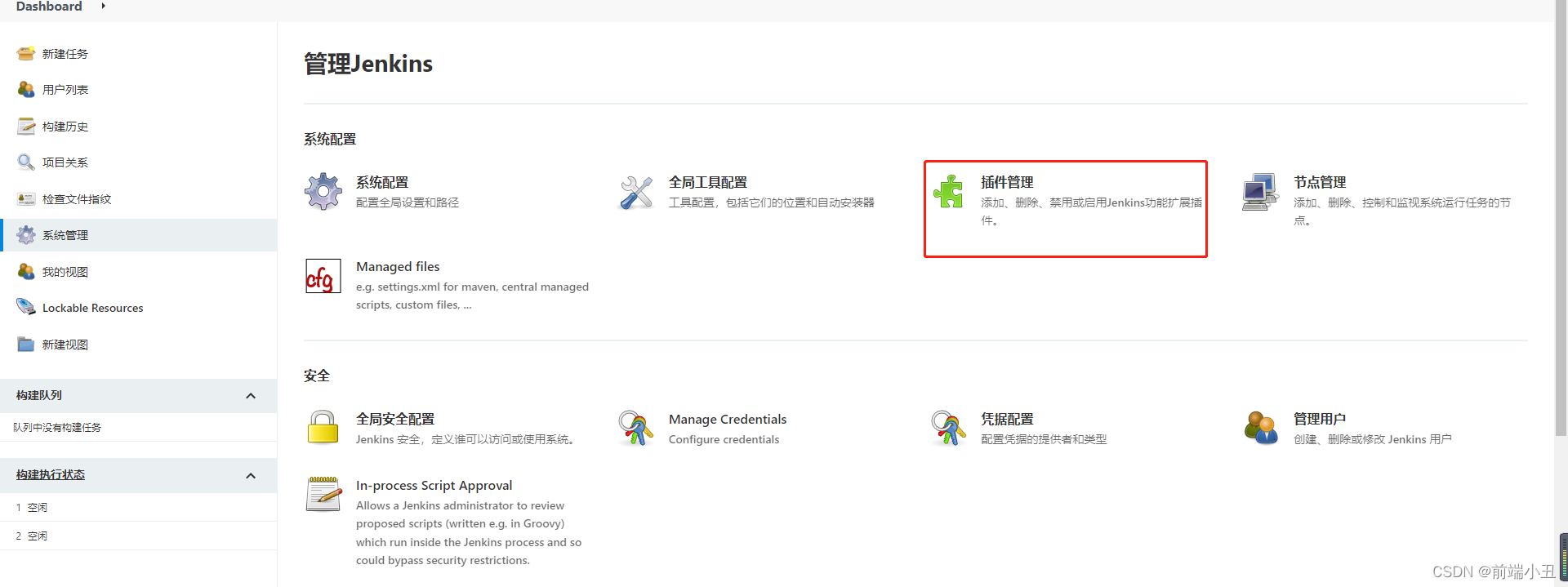Open 用户列表 in the sidebar
Screen dimensions: 1568x587
click(65, 90)
